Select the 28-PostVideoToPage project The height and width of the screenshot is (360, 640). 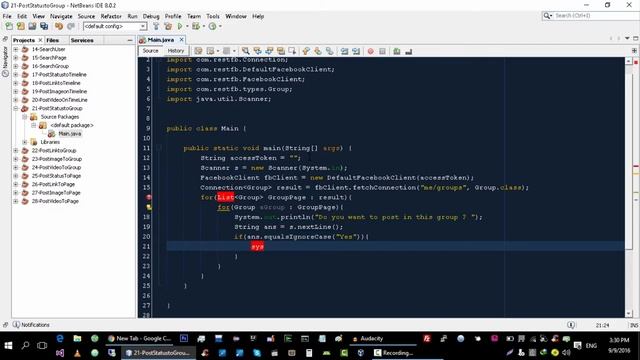(55, 201)
